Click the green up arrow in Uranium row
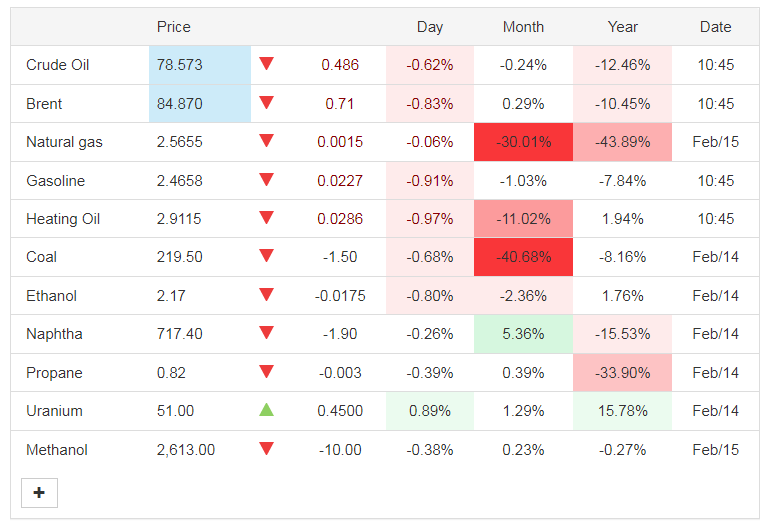This screenshot has width=766, height=527. [x=266, y=409]
